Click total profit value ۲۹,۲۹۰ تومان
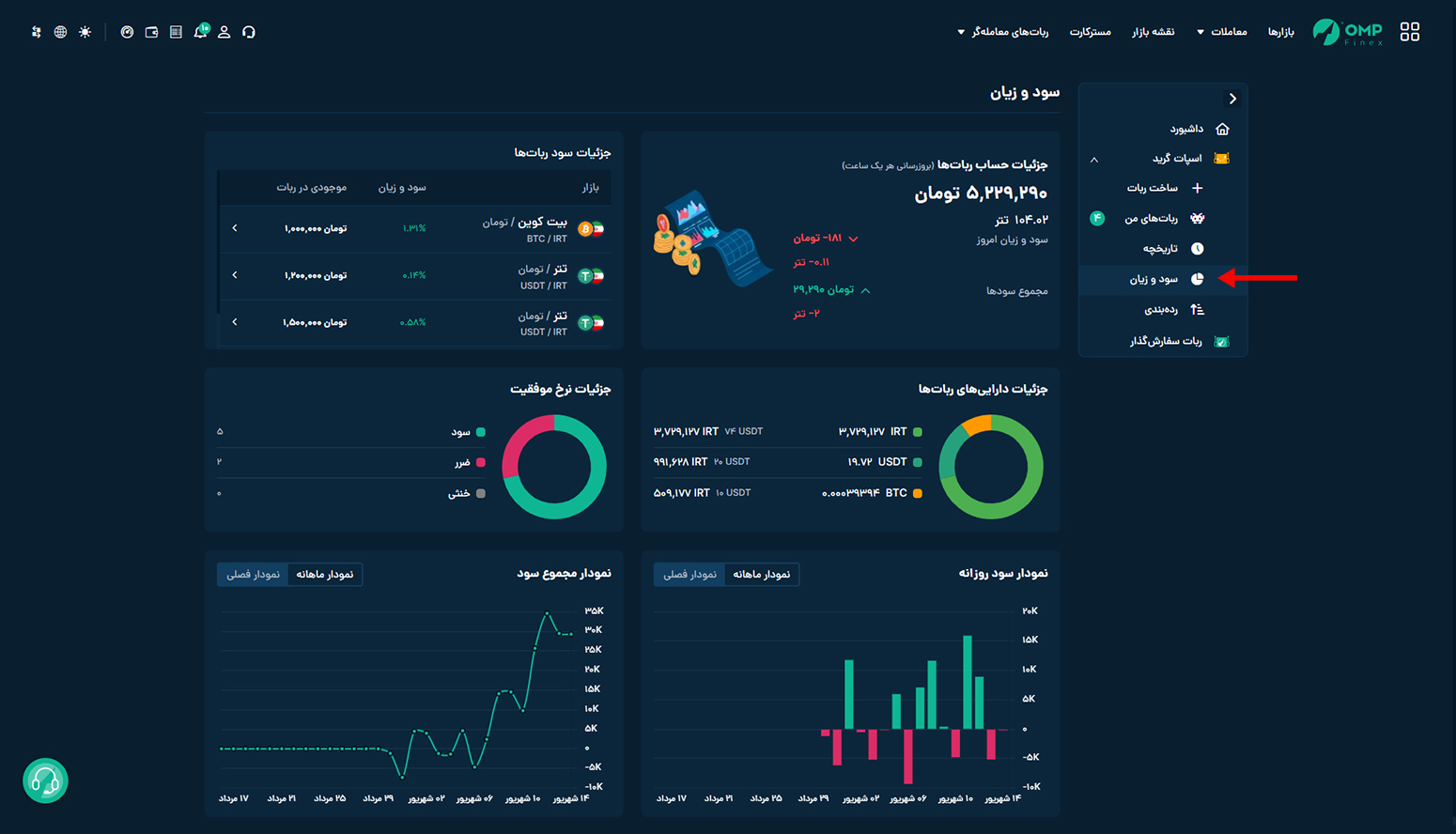 824,289
